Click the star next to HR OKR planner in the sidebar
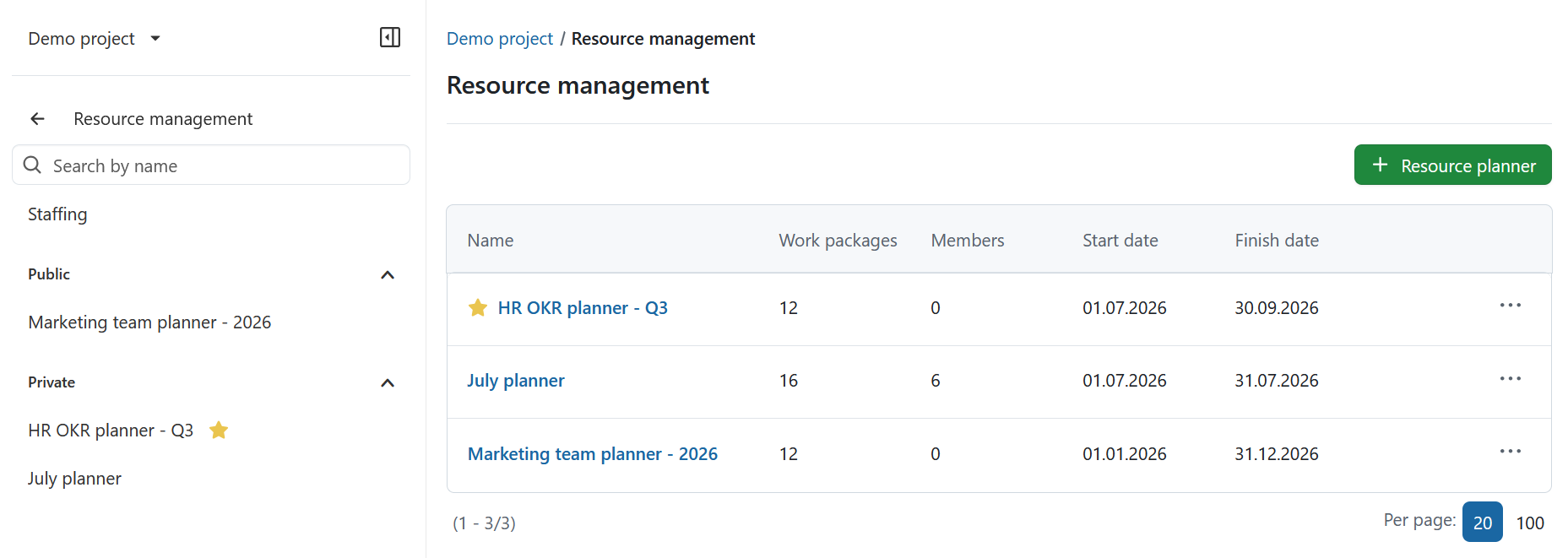The width and height of the screenshot is (1568, 558). pyautogui.click(x=219, y=431)
